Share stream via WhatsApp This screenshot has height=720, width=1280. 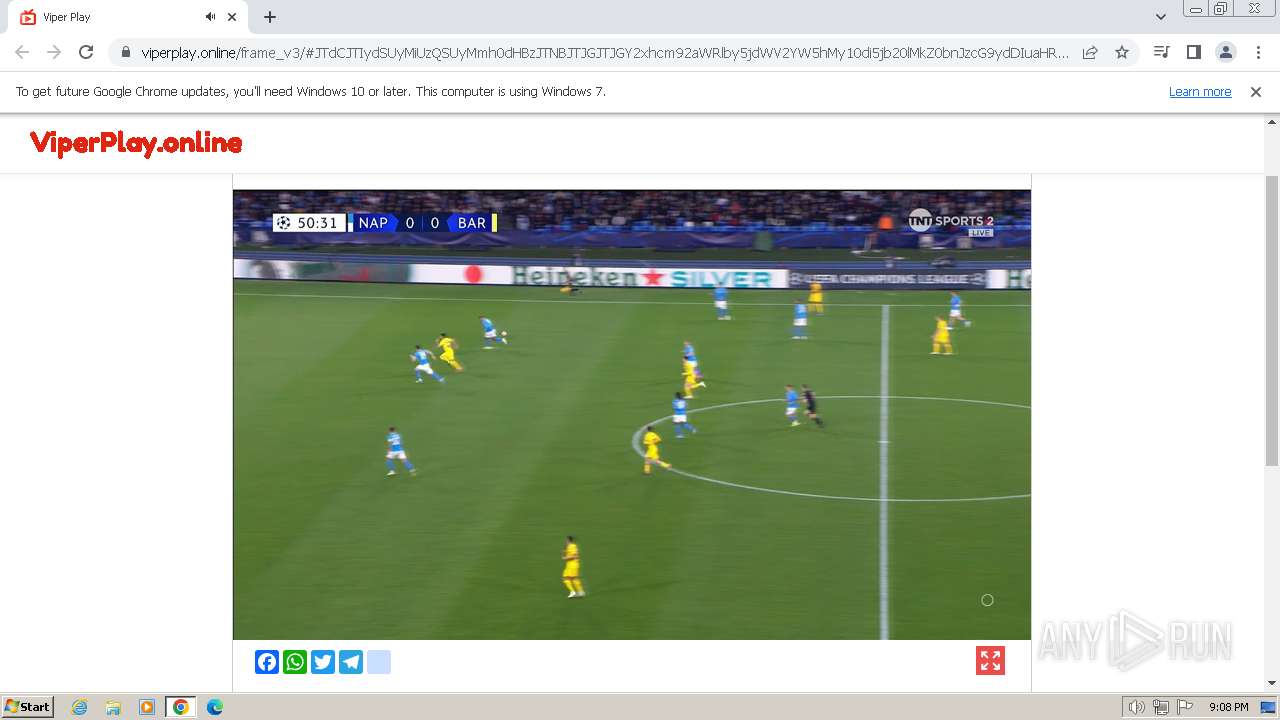point(295,662)
